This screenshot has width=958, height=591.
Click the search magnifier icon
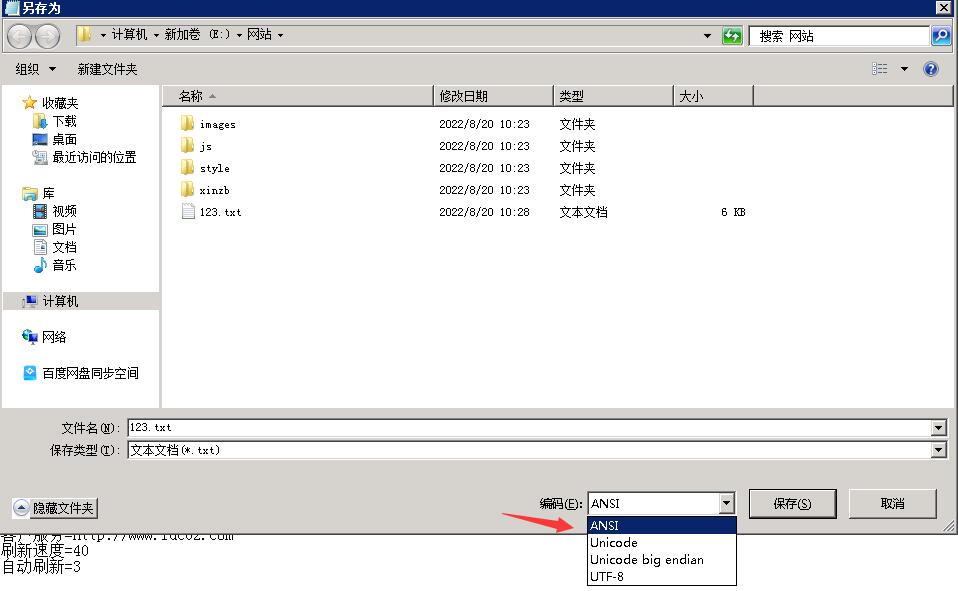click(940, 36)
